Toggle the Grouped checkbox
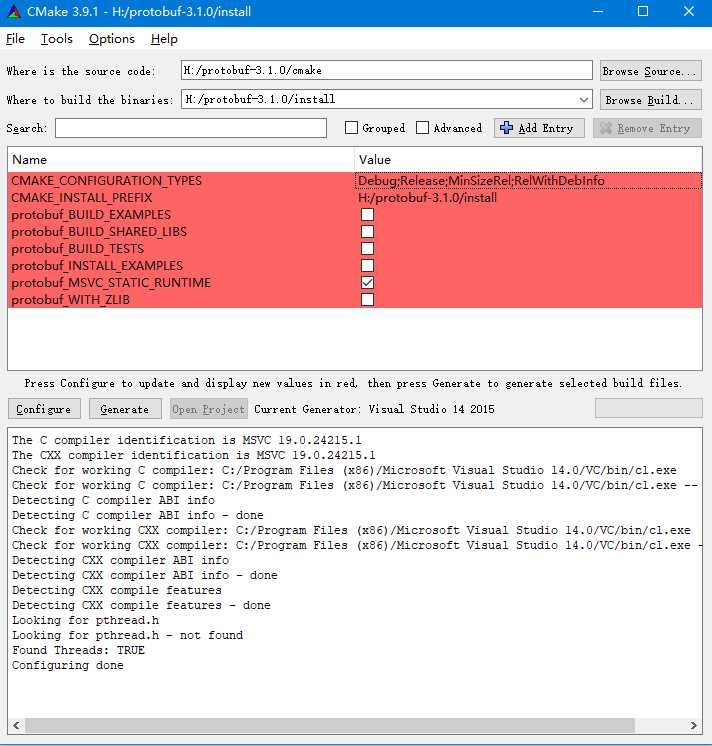712x746 pixels. coord(351,128)
